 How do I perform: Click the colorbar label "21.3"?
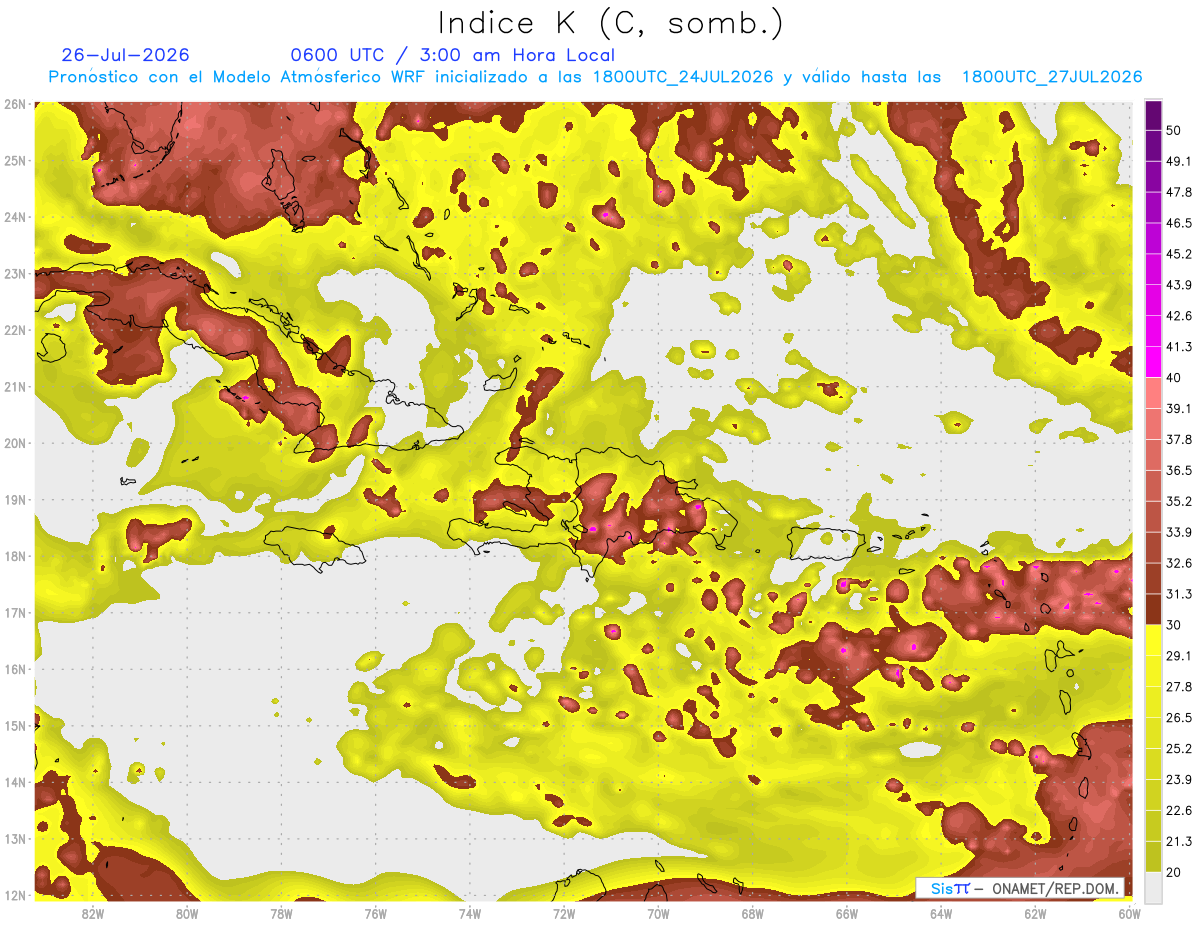[1179, 841]
